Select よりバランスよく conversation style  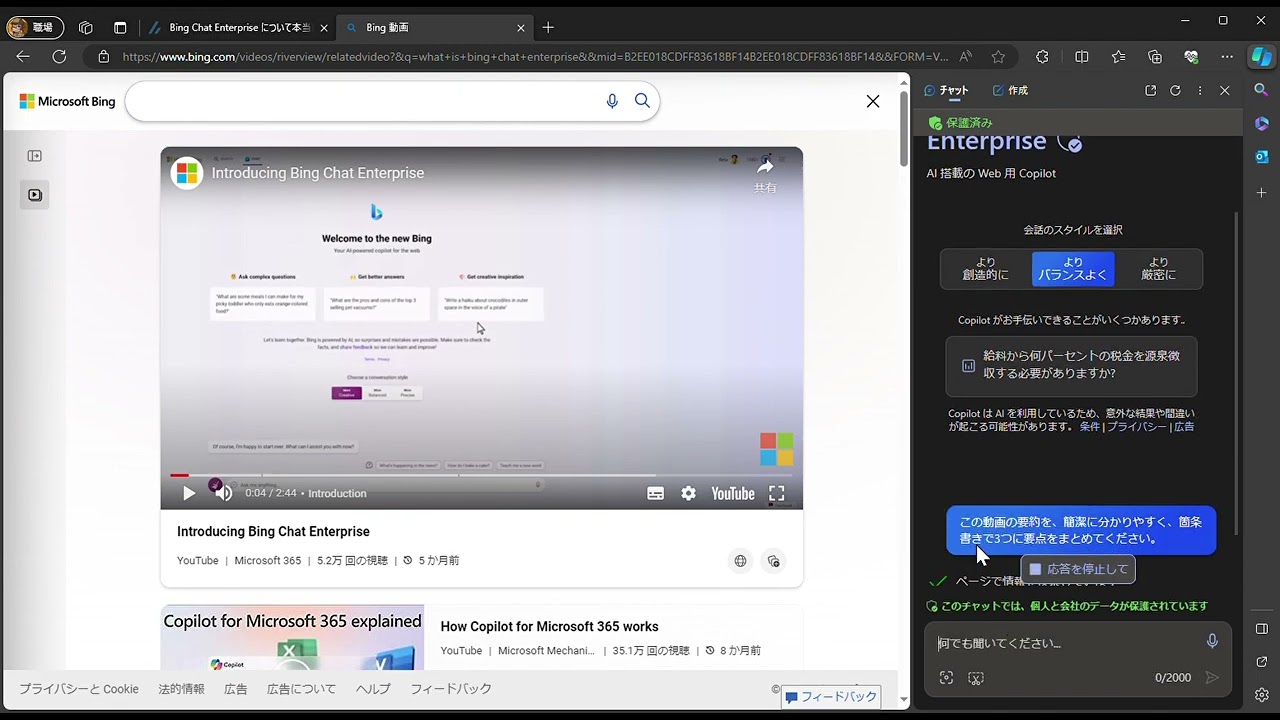pos(1073,269)
